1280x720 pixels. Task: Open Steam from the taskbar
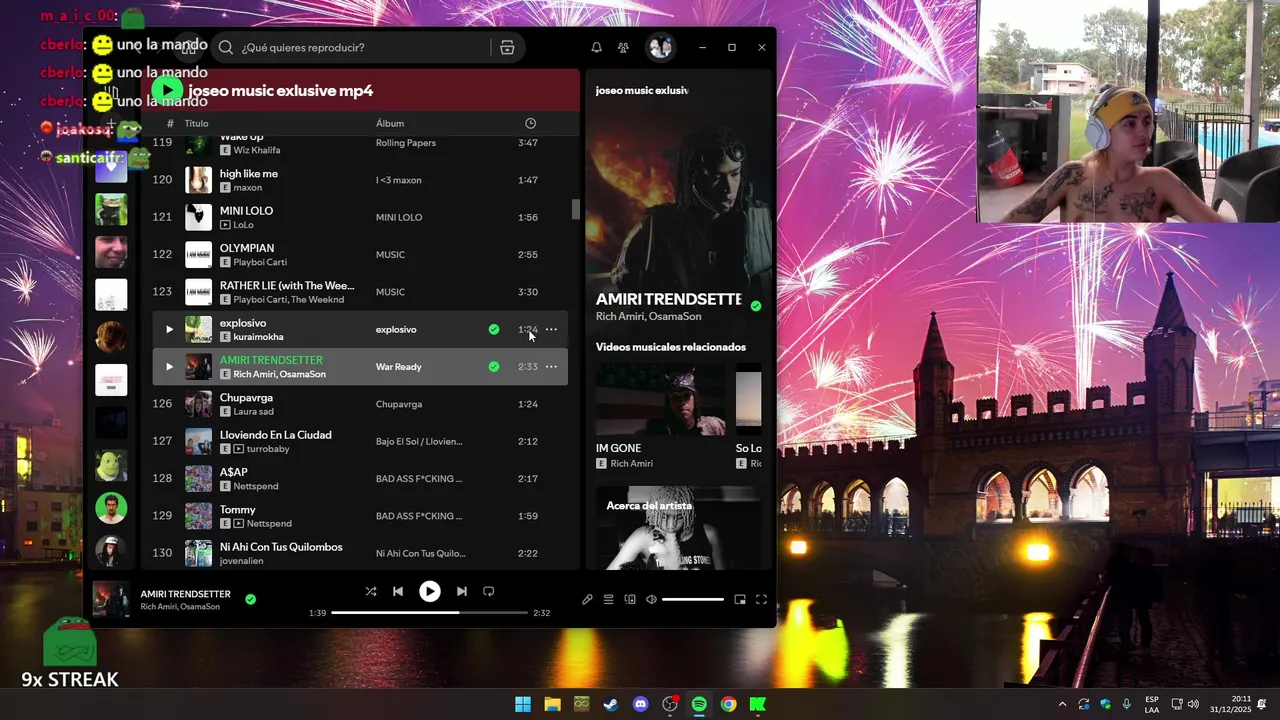point(611,704)
